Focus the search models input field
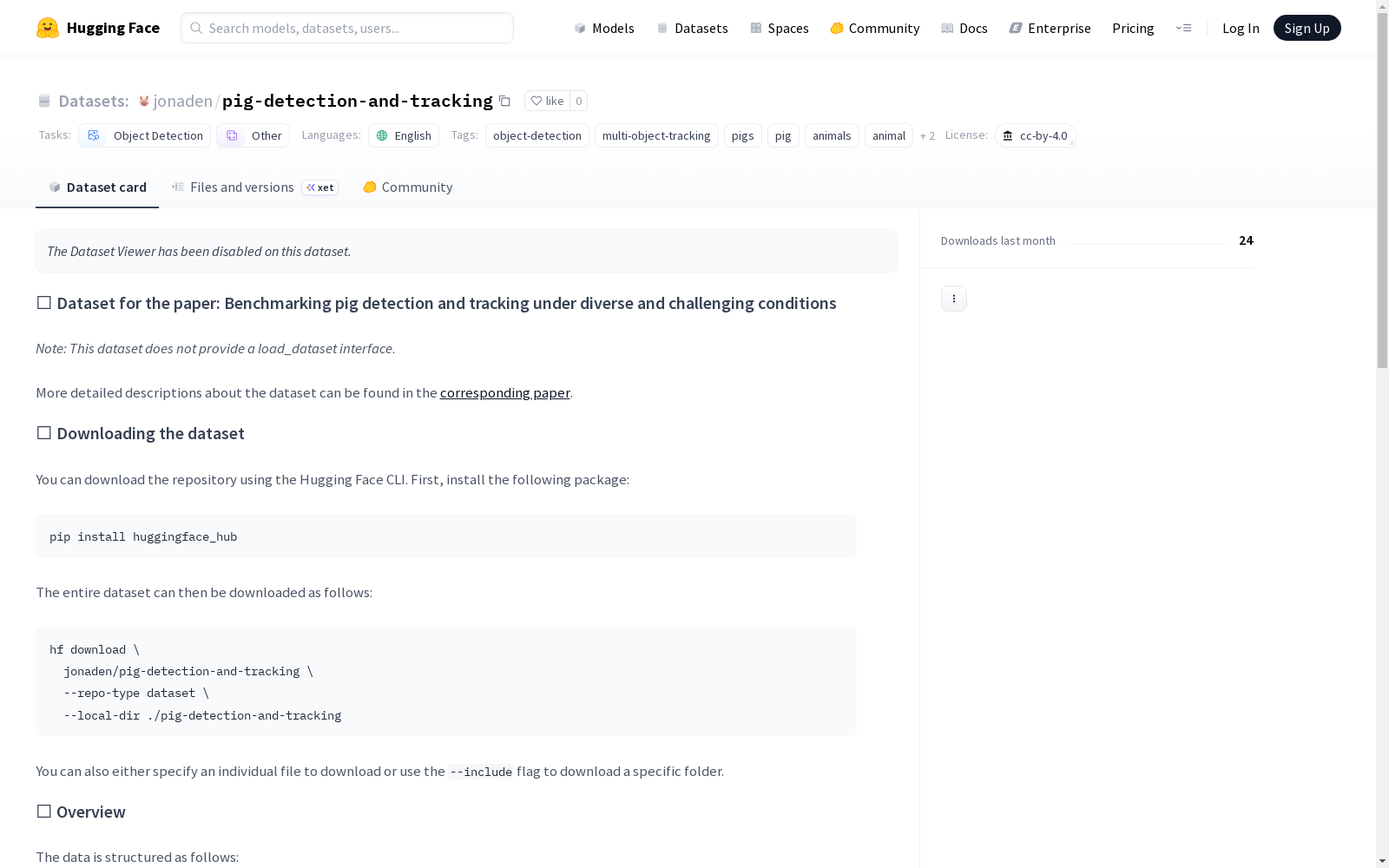The image size is (1389, 868). (347, 28)
